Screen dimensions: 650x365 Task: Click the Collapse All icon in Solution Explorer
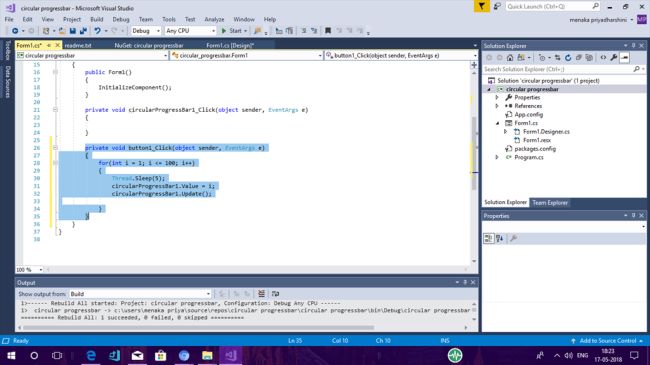pyautogui.click(x=579, y=58)
